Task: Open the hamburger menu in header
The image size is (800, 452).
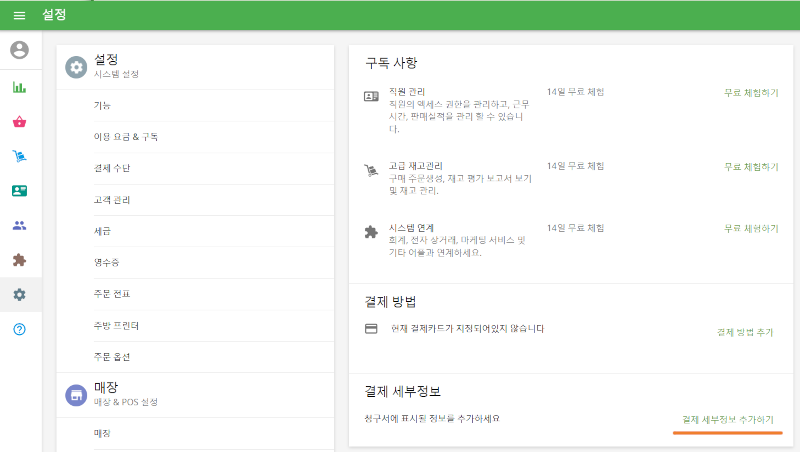Action: coord(19,16)
